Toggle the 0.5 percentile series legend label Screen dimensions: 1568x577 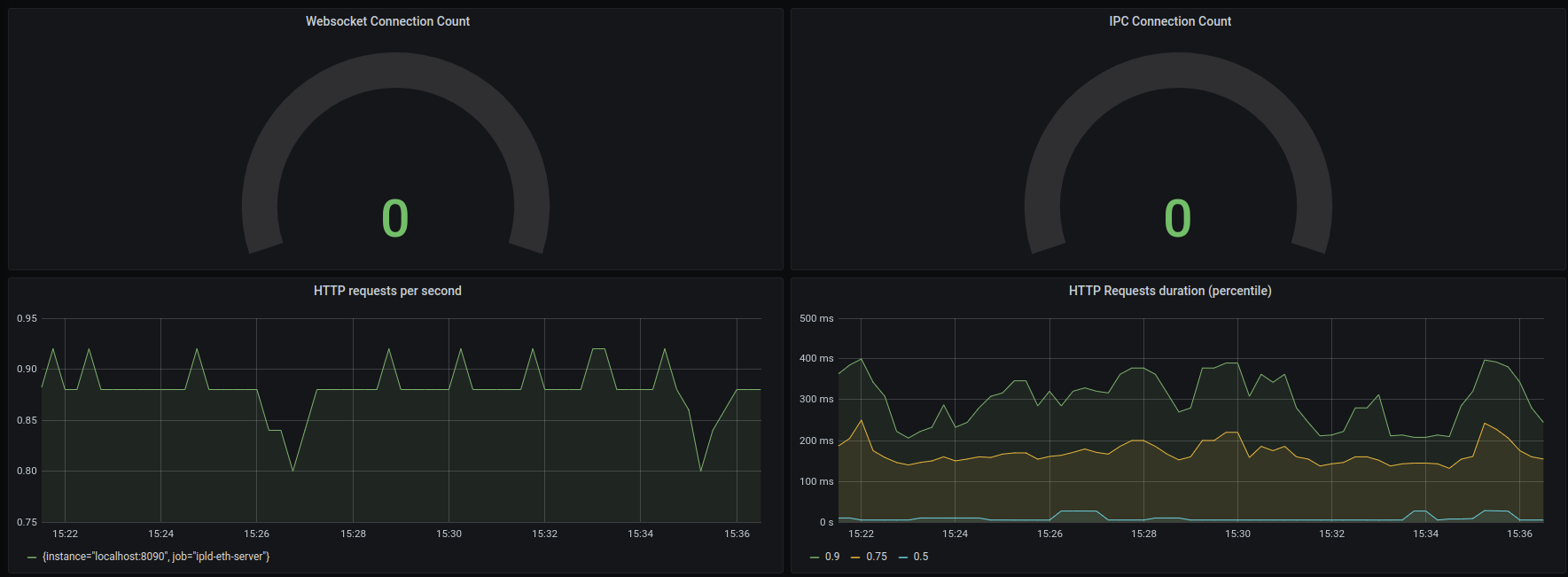tap(921, 557)
